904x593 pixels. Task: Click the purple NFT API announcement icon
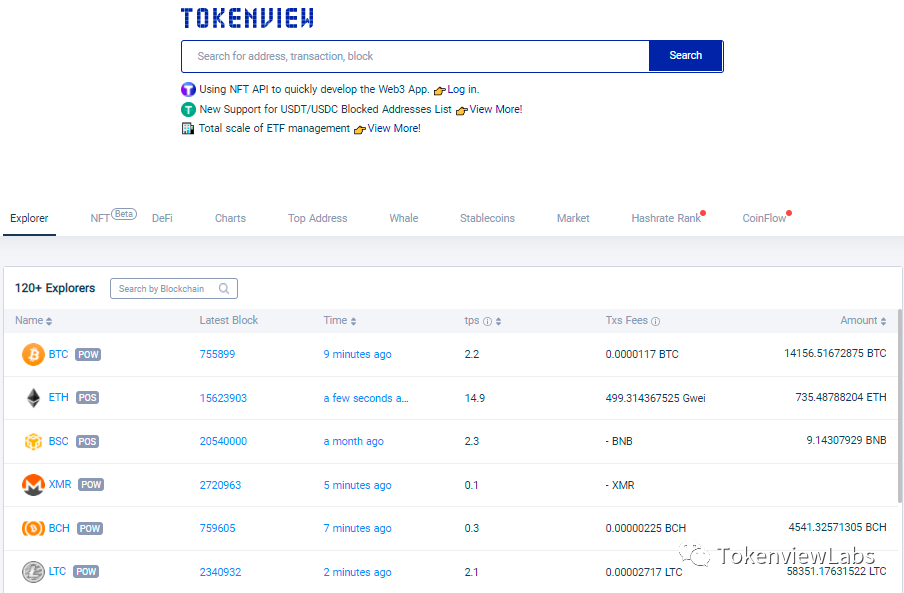pos(188,89)
